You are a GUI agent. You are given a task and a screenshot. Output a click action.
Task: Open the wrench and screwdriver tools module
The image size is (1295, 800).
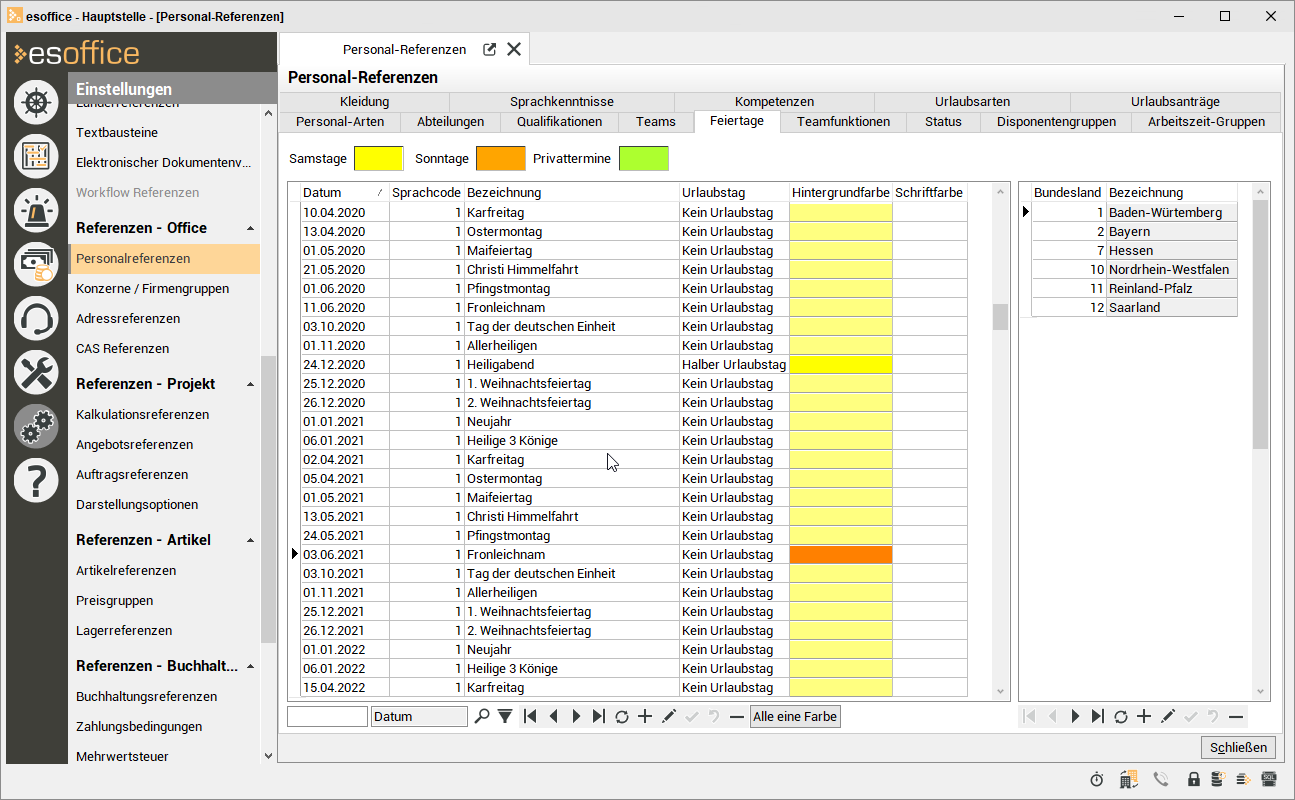click(36, 372)
